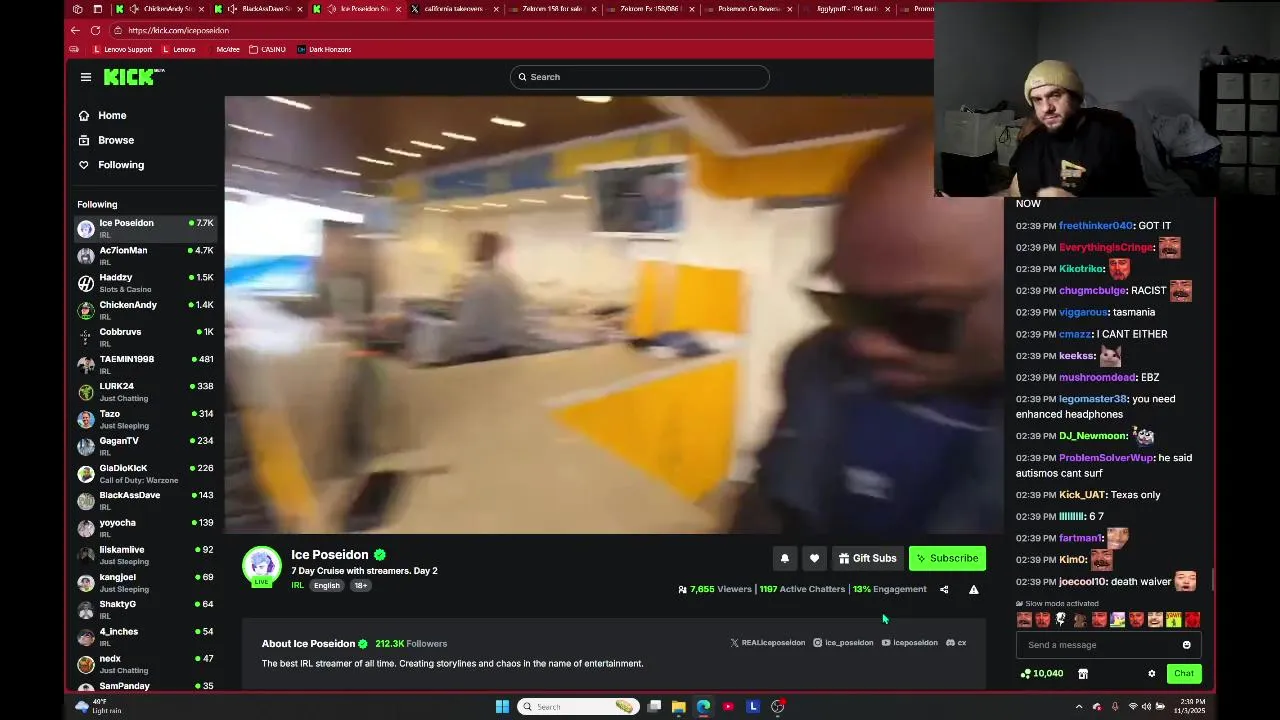
Task: Open the chat settings gear
Action: point(1152,673)
